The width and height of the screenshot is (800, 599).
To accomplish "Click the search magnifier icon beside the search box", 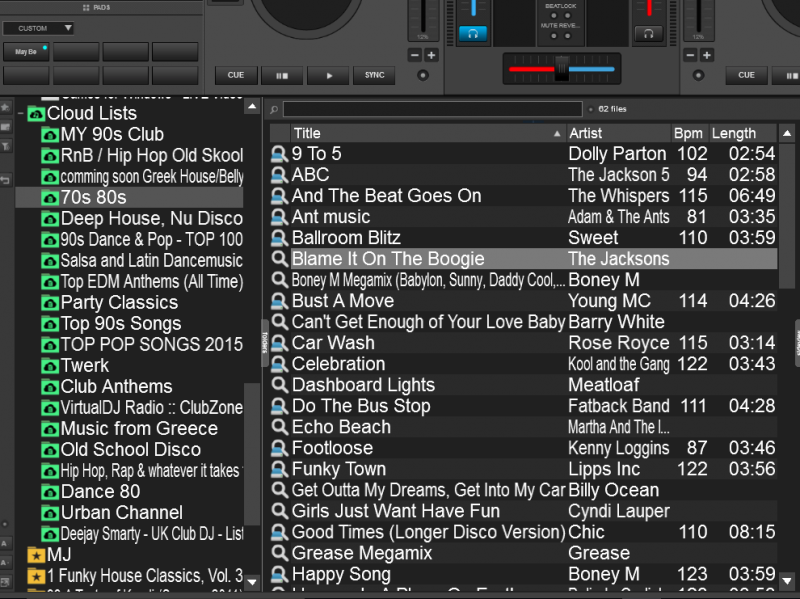I will coord(274,109).
